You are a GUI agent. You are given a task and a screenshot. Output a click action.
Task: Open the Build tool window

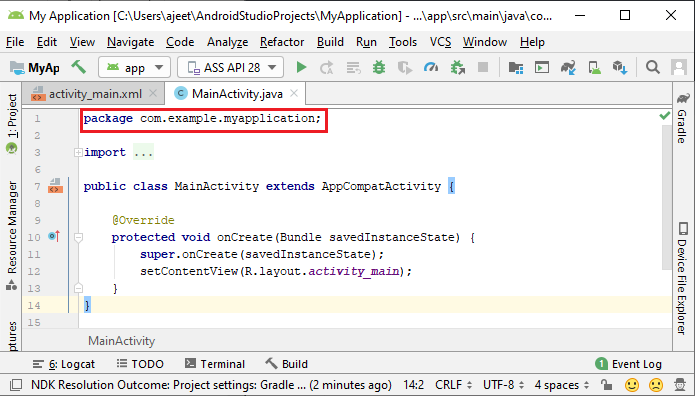click(286, 364)
